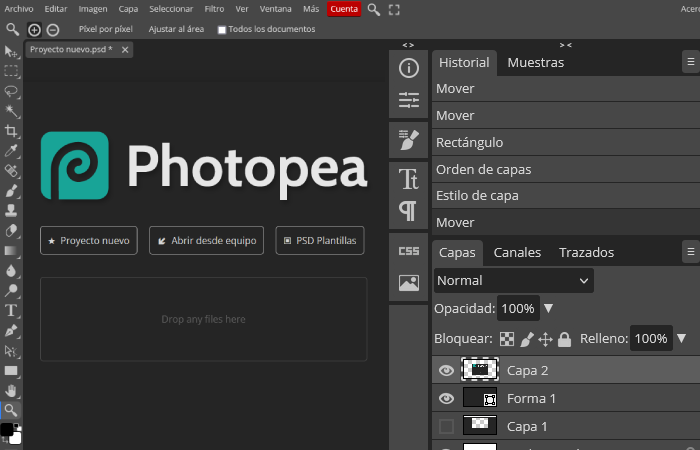This screenshot has width=700, height=450.
Task: Toggle lock all padlock icon
Action: [564, 339]
